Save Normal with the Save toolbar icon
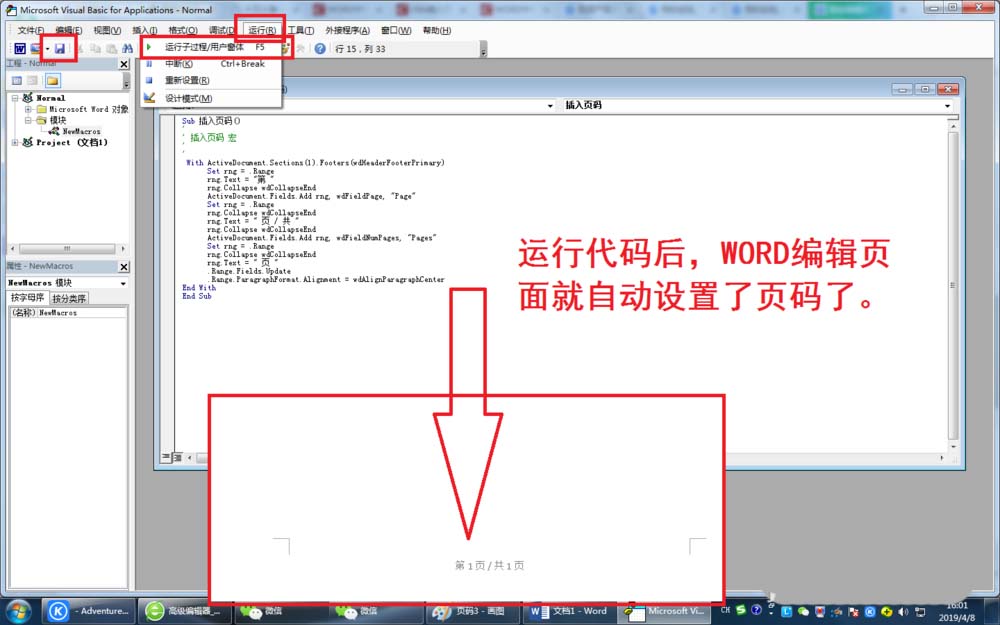 pos(60,47)
